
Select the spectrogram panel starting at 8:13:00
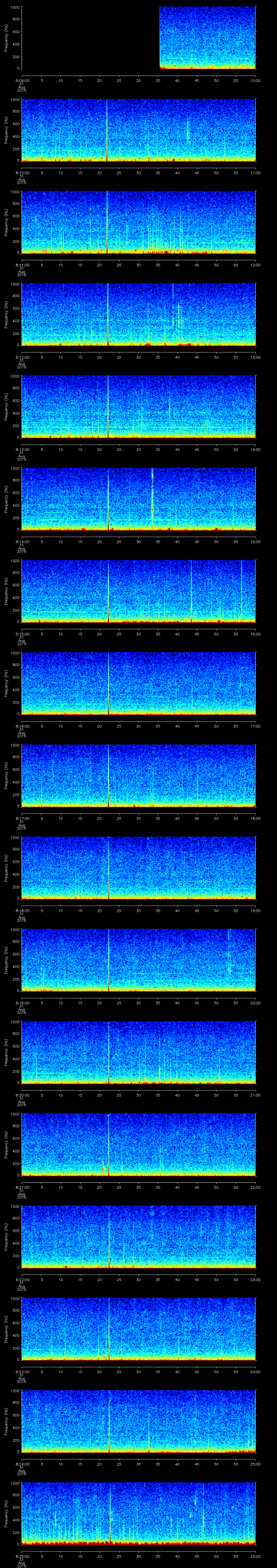point(139,407)
